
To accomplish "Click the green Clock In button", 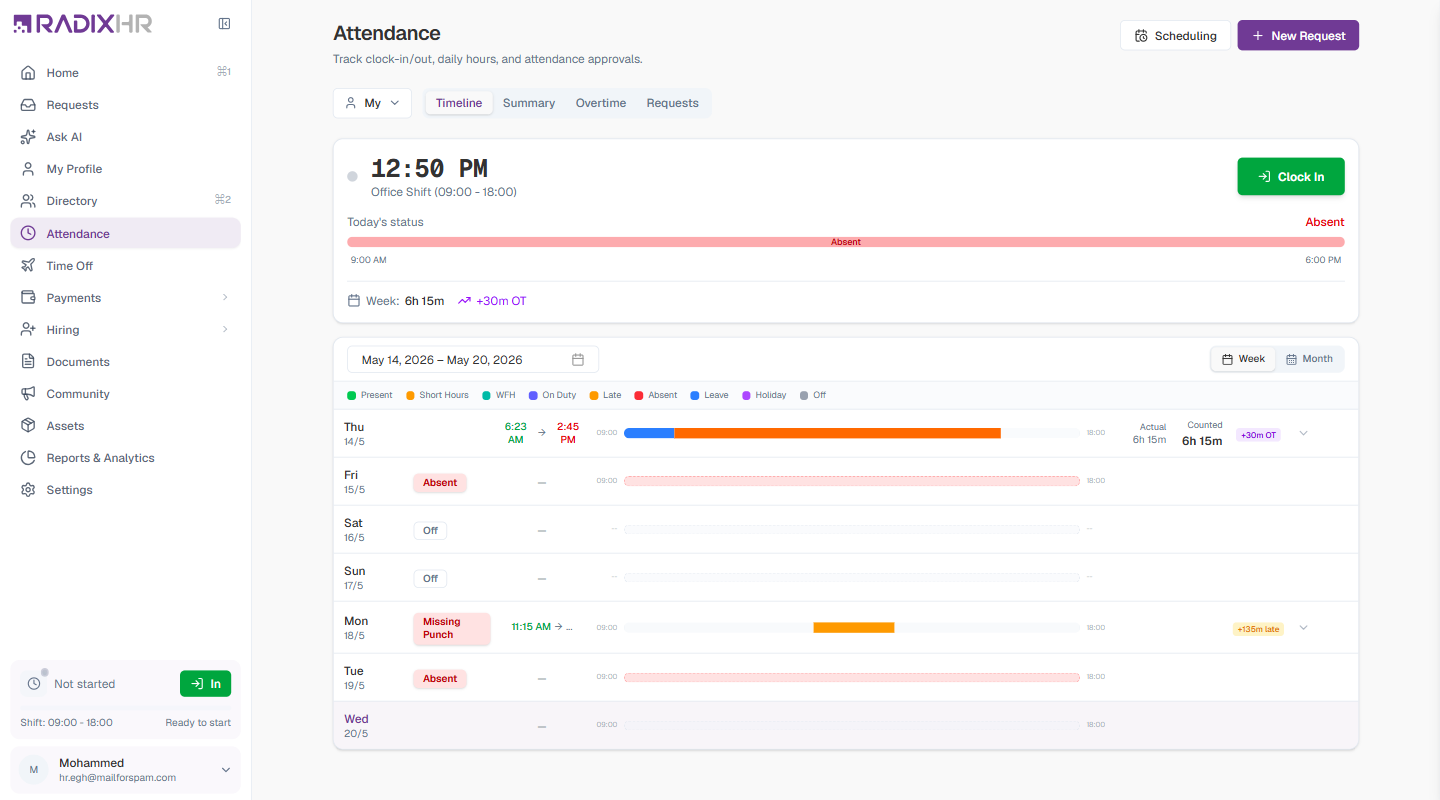I will point(1291,177).
